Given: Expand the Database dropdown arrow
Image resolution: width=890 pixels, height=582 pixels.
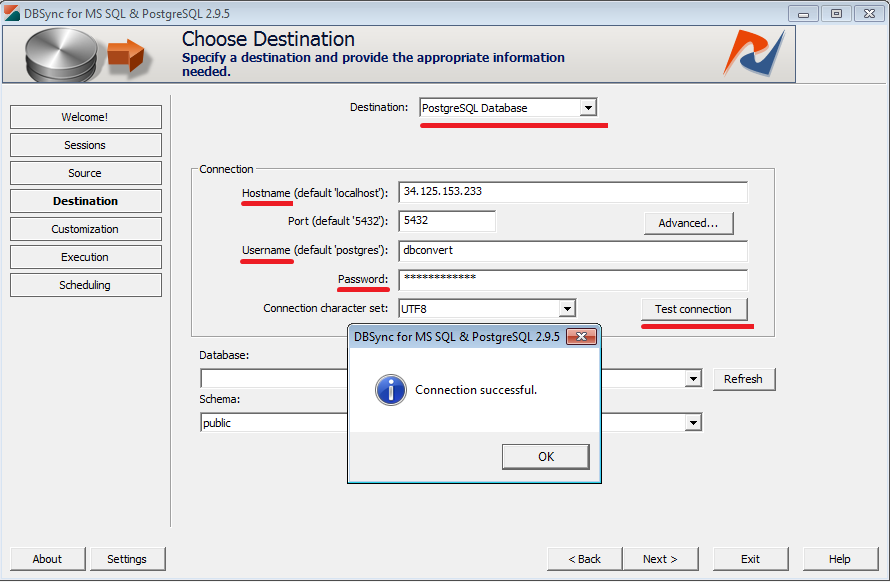Looking at the screenshot, I should click(x=693, y=379).
